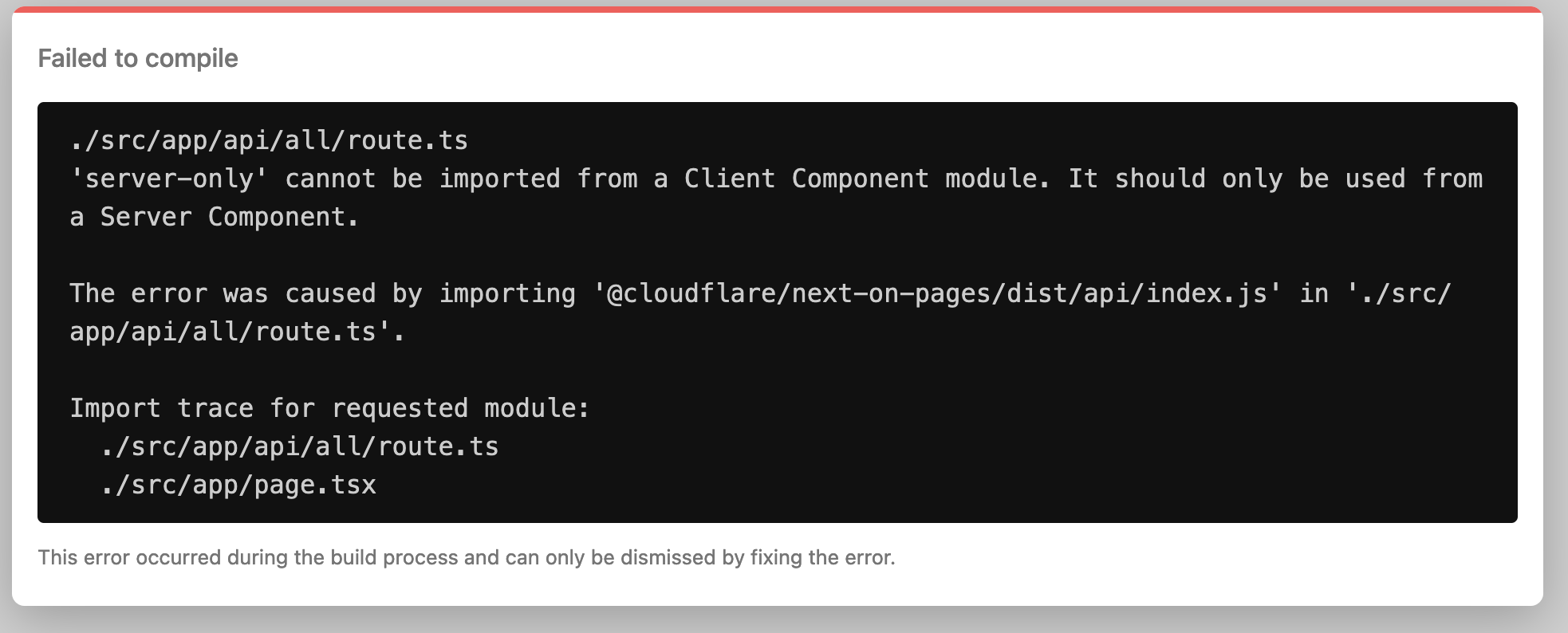The height and width of the screenshot is (633, 1568).
Task: Open ./src/app/api/all/route.ts path on first line
Action: (x=269, y=140)
